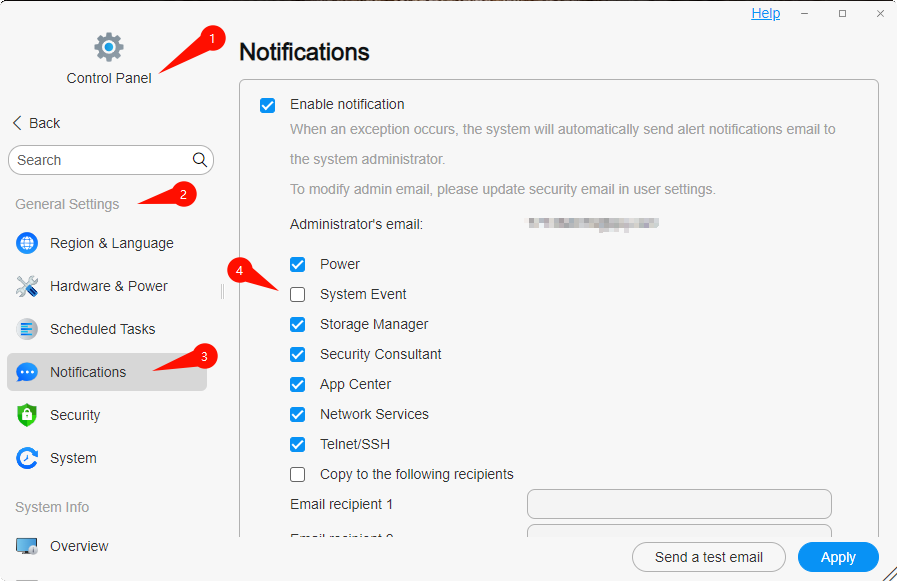Click the sidebar Search field

(x=111, y=160)
